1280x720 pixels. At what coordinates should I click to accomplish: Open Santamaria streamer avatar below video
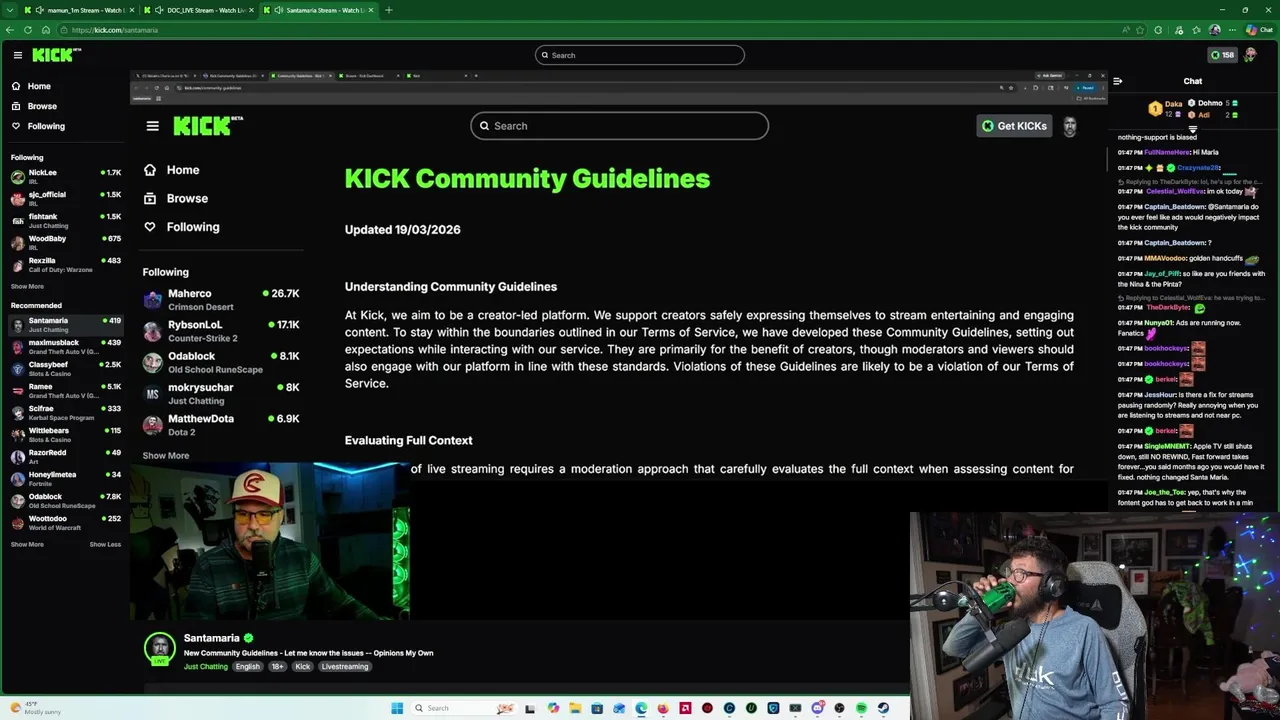pyautogui.click(x=160, y=648)
